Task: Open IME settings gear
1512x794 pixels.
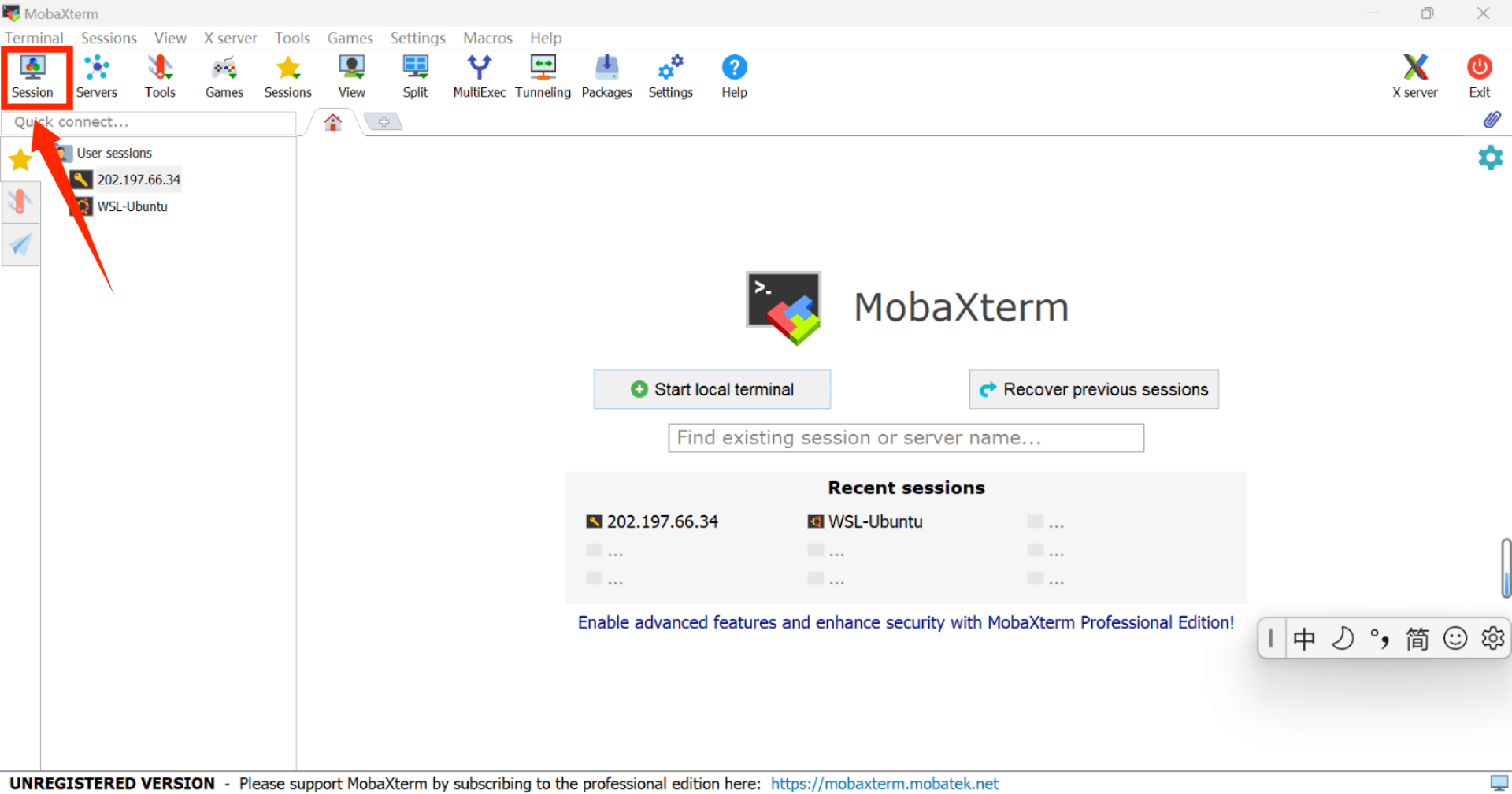Action: click(1492, 638)
